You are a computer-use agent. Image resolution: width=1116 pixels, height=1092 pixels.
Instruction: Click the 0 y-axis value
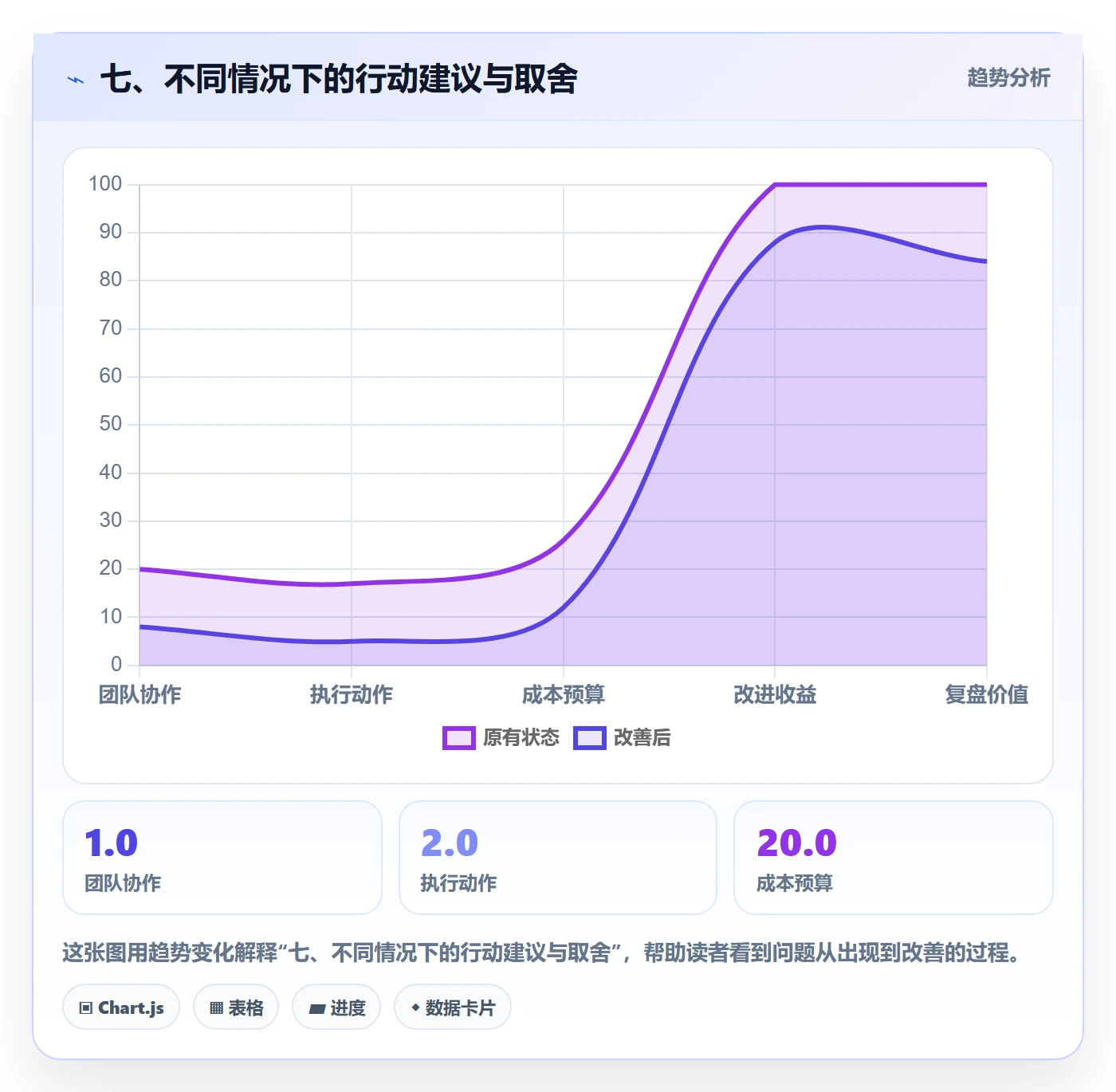116,664
